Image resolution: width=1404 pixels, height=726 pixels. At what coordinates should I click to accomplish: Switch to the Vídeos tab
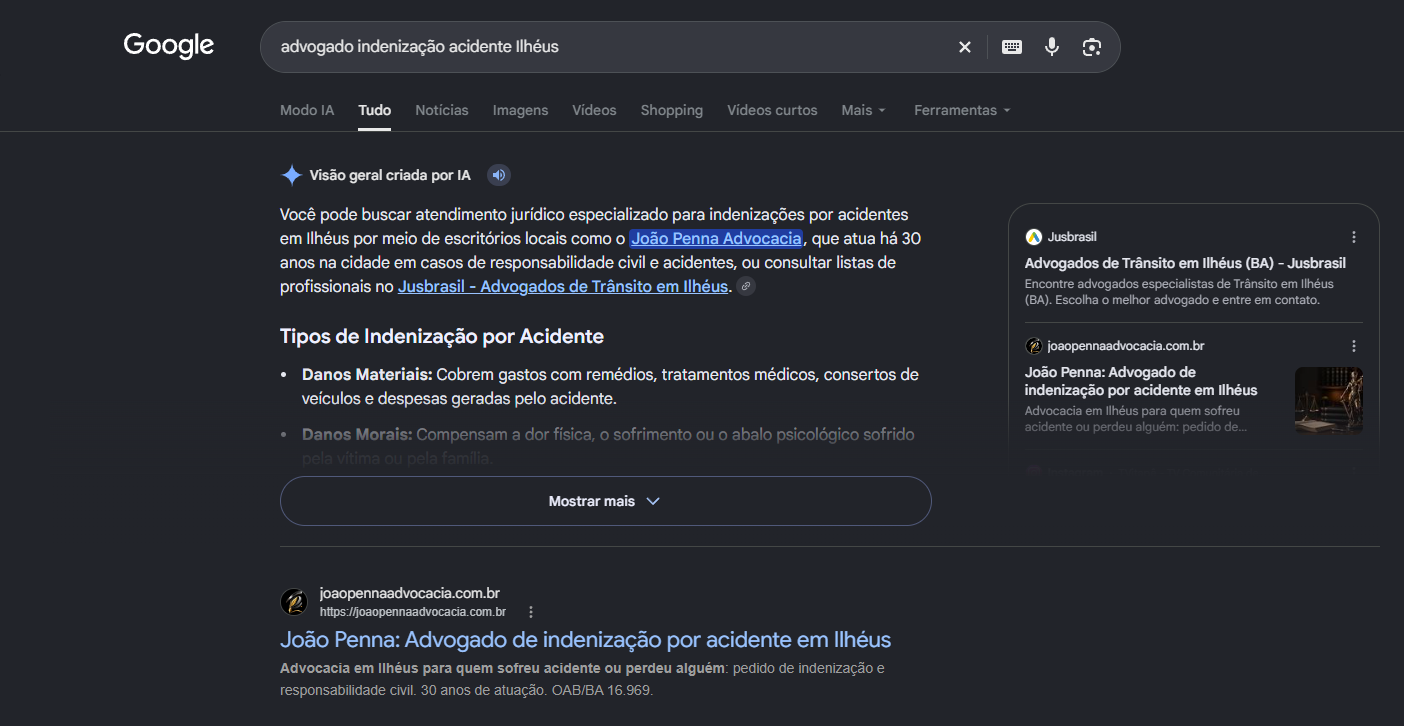pos(594,110)
